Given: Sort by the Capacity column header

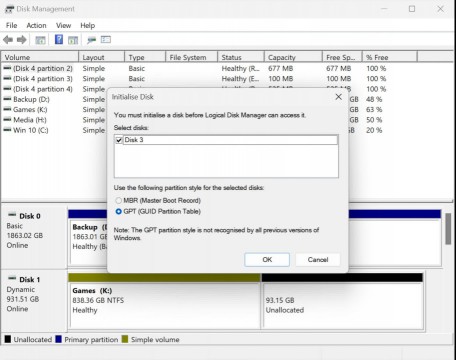Looking at the screenshot, I should tap(293, 57).
